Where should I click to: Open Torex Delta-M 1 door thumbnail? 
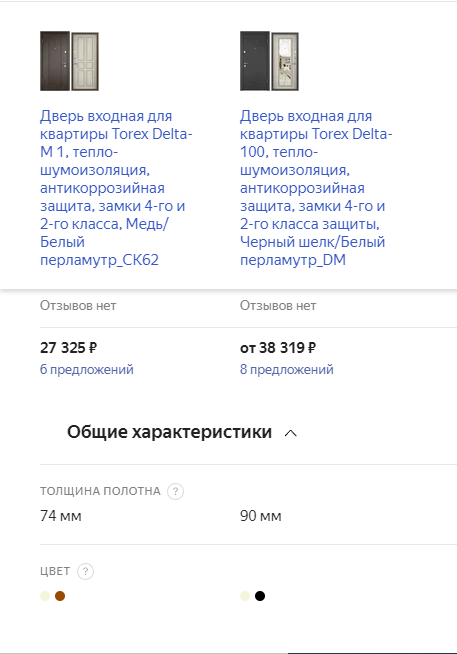pos(69,61)
